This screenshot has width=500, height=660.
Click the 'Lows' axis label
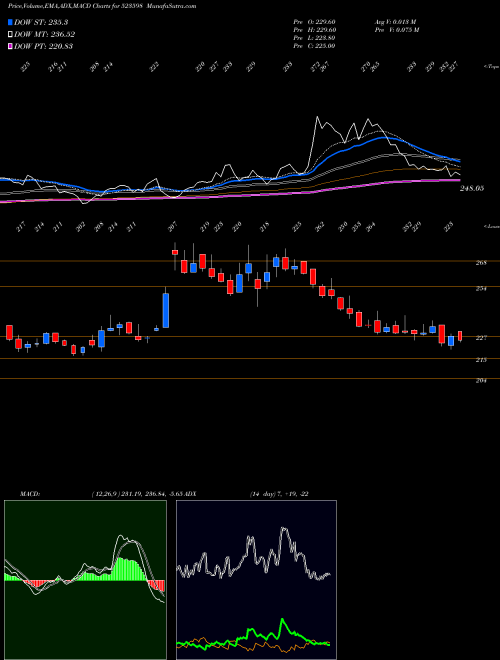click(x=491, y=226)
